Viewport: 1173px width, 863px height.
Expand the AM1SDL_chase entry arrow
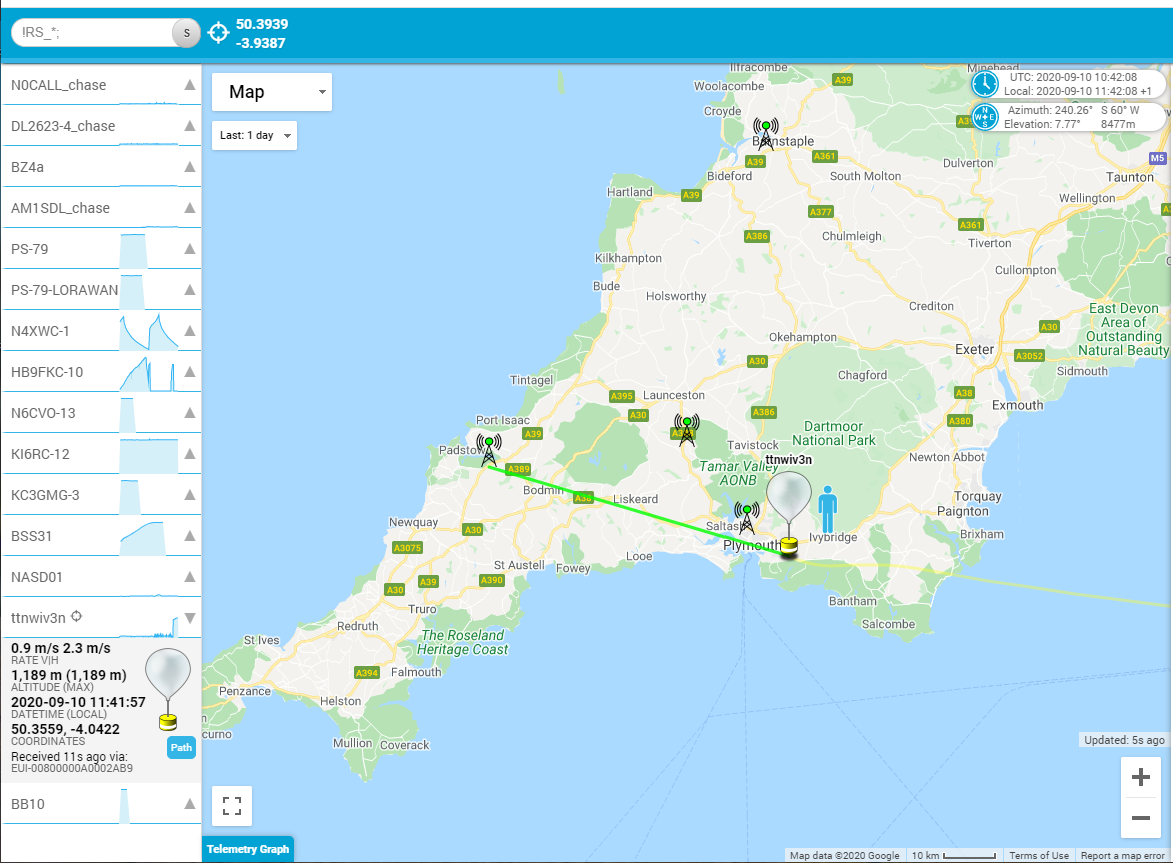point(190,208)
